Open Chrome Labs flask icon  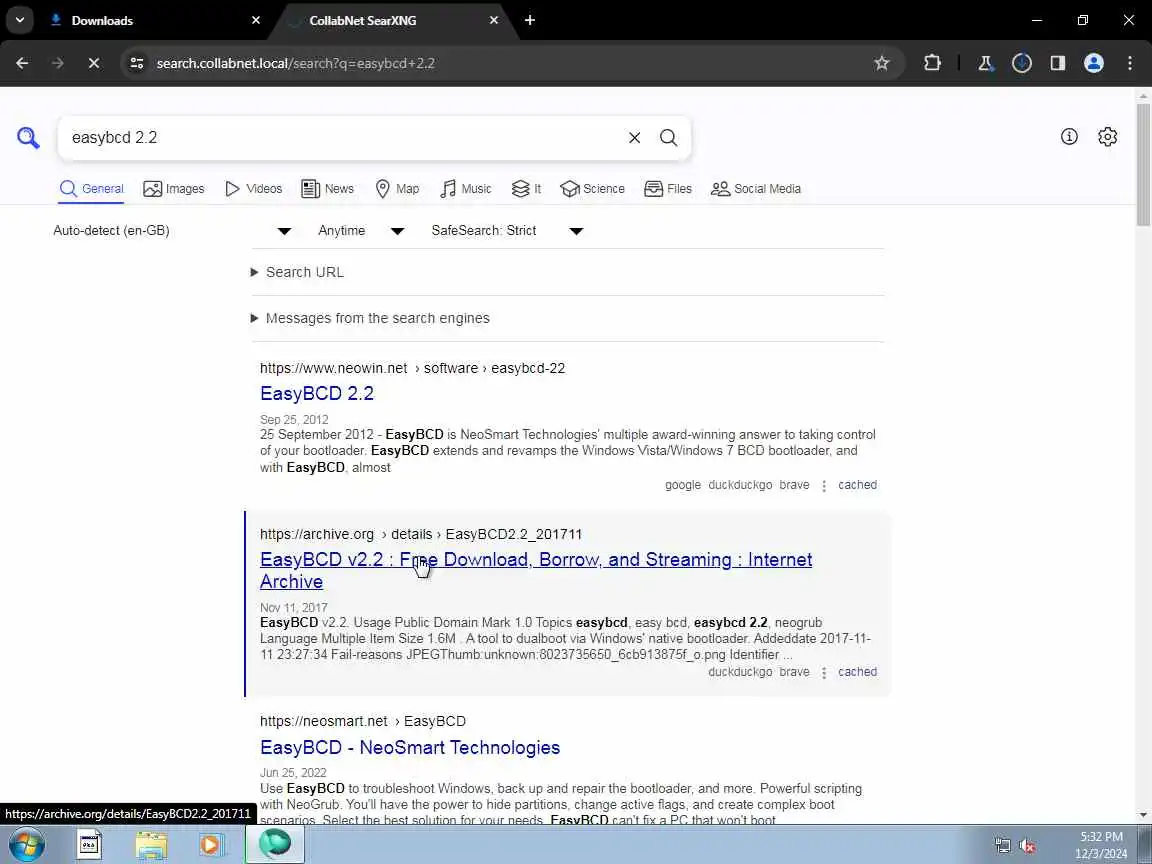(x=985, y=63)
